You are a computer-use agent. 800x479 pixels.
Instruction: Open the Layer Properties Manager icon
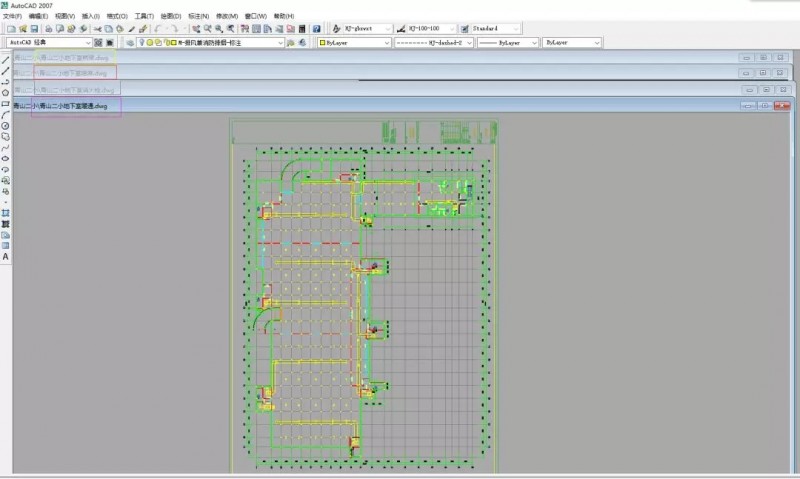(130, 43)
